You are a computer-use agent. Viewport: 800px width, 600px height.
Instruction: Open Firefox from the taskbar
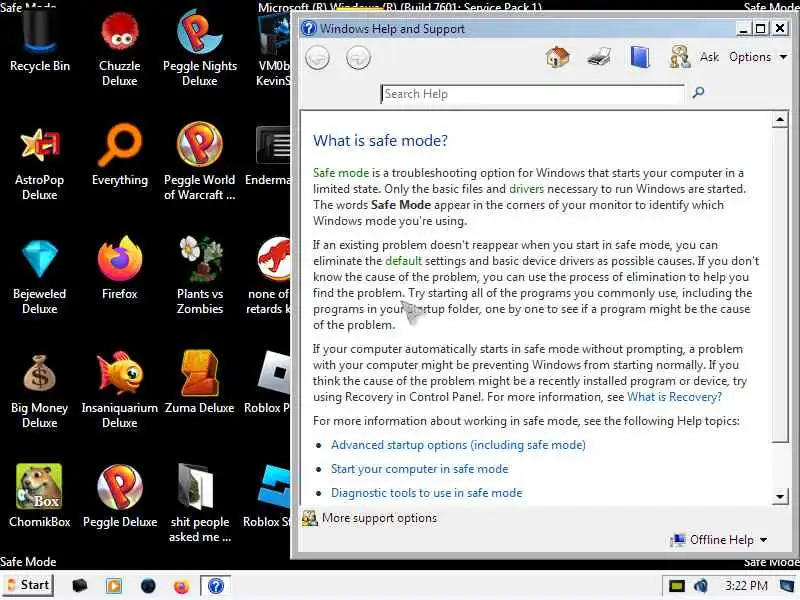tap(181, 586)
